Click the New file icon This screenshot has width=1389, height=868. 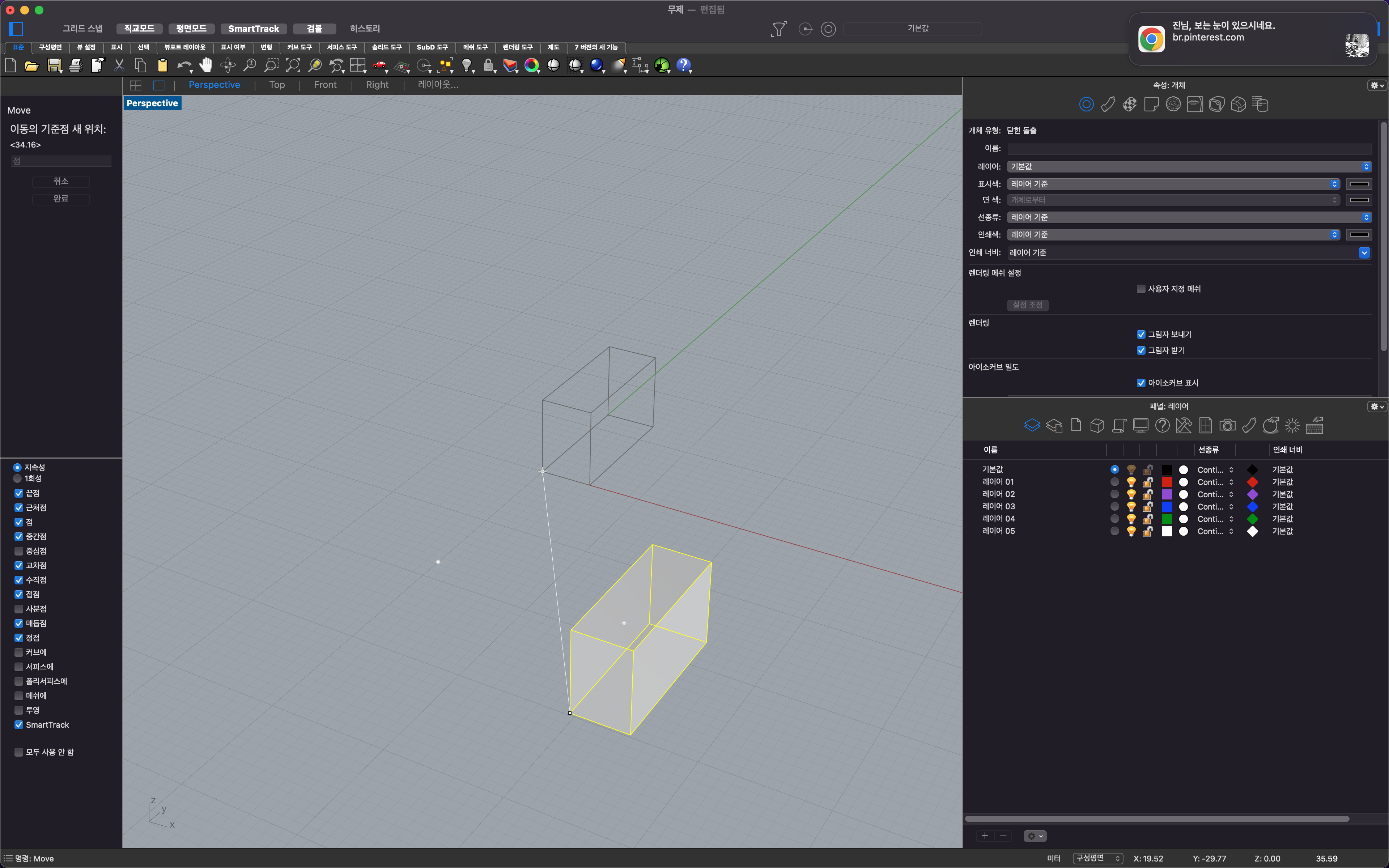[10, 65]
